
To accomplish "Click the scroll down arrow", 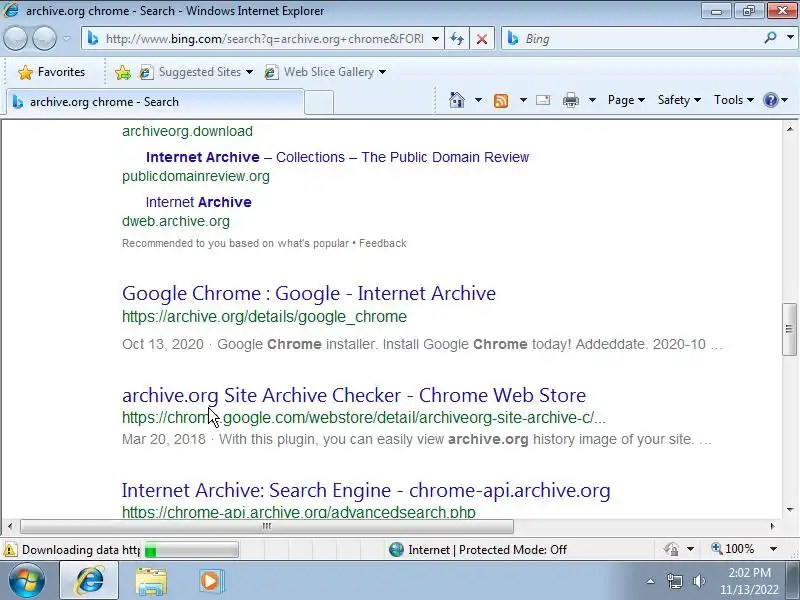I will pos(789,510).
